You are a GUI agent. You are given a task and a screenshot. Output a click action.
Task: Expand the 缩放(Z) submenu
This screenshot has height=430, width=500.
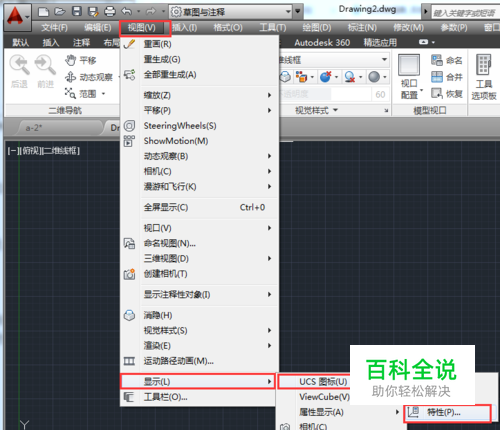(209, 95)
